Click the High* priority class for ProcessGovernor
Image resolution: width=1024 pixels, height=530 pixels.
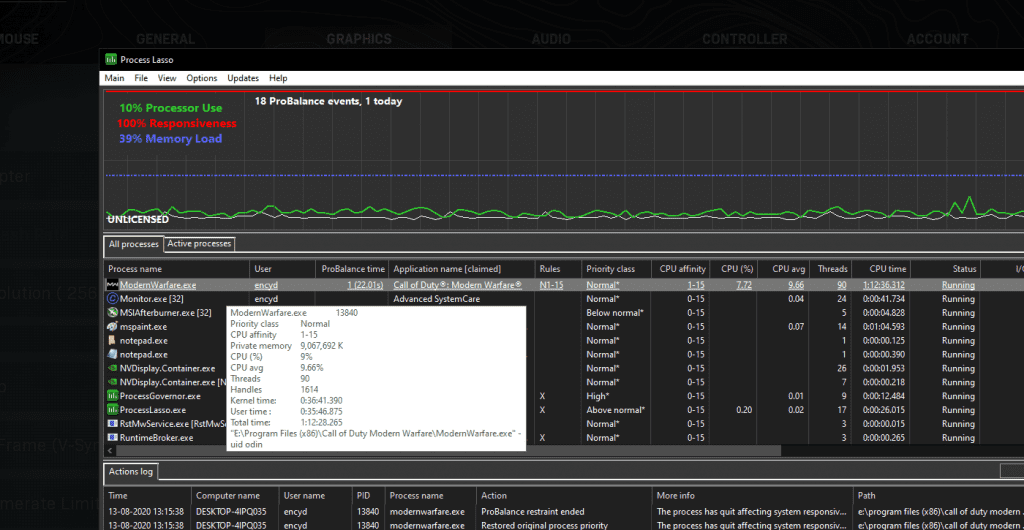click(598, 396)
